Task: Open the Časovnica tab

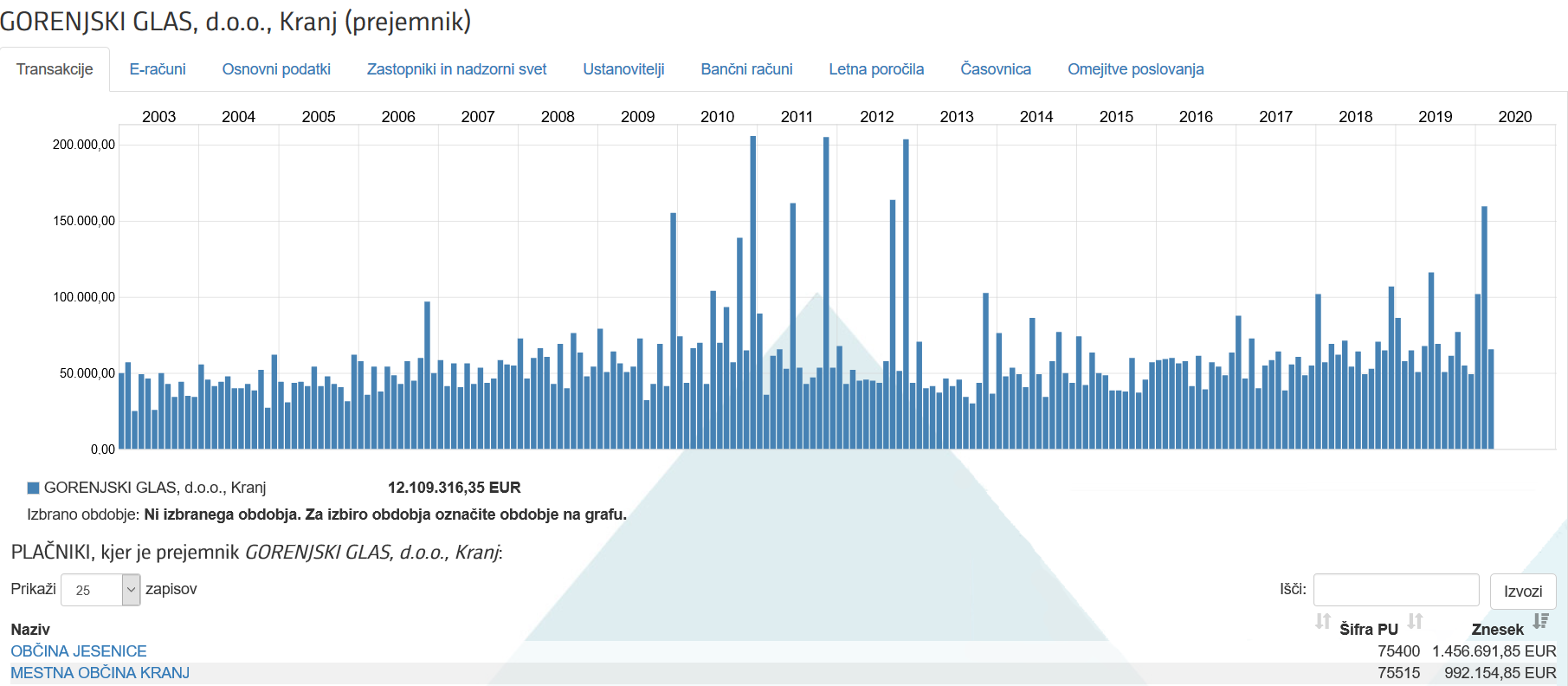Action: point(996,69)
